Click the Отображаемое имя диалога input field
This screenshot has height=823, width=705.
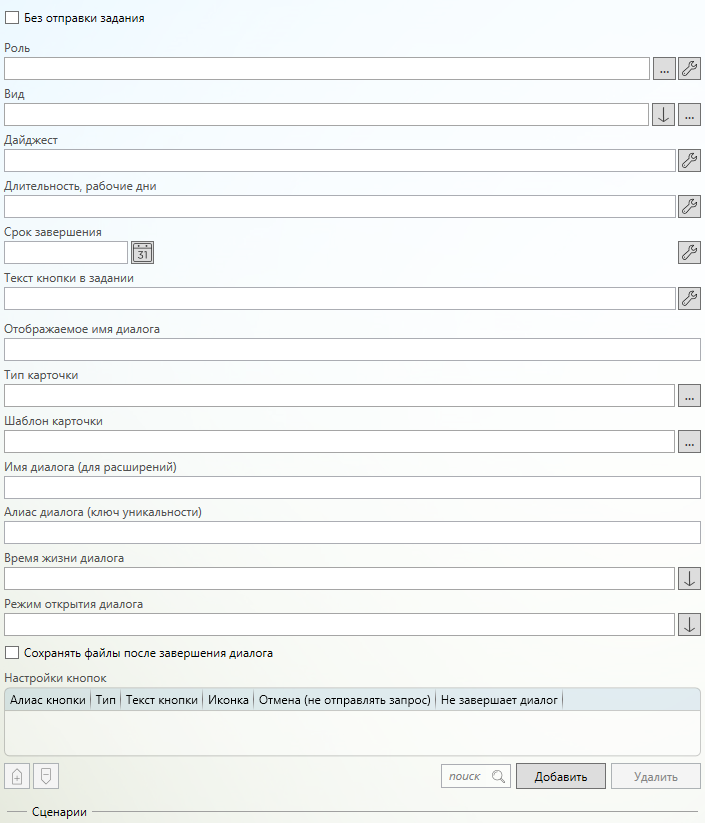coord(352,349)
